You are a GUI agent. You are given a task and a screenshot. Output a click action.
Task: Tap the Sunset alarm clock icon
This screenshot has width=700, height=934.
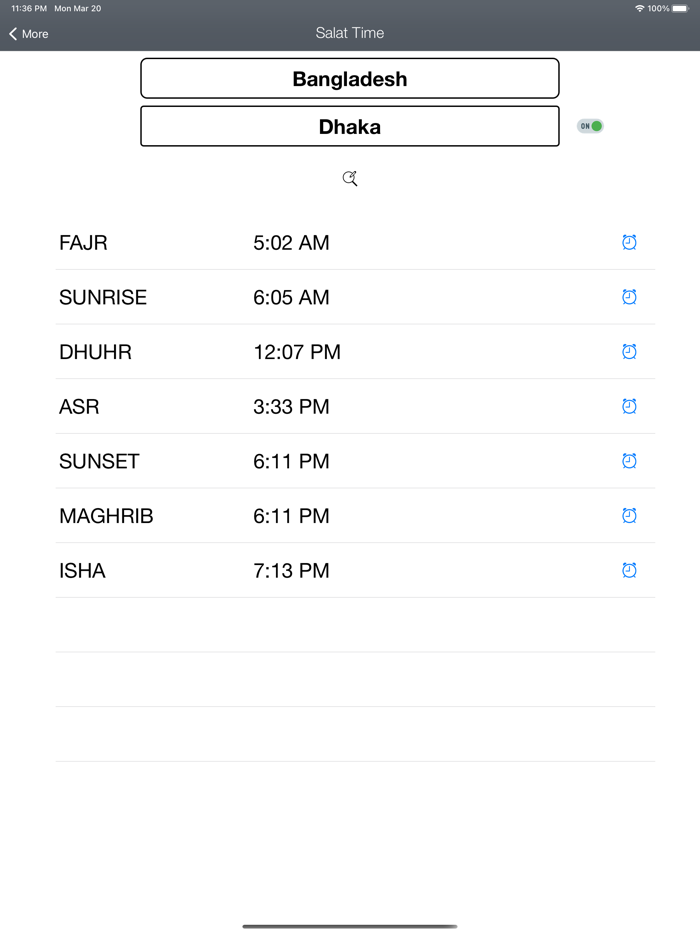(629, 461)
